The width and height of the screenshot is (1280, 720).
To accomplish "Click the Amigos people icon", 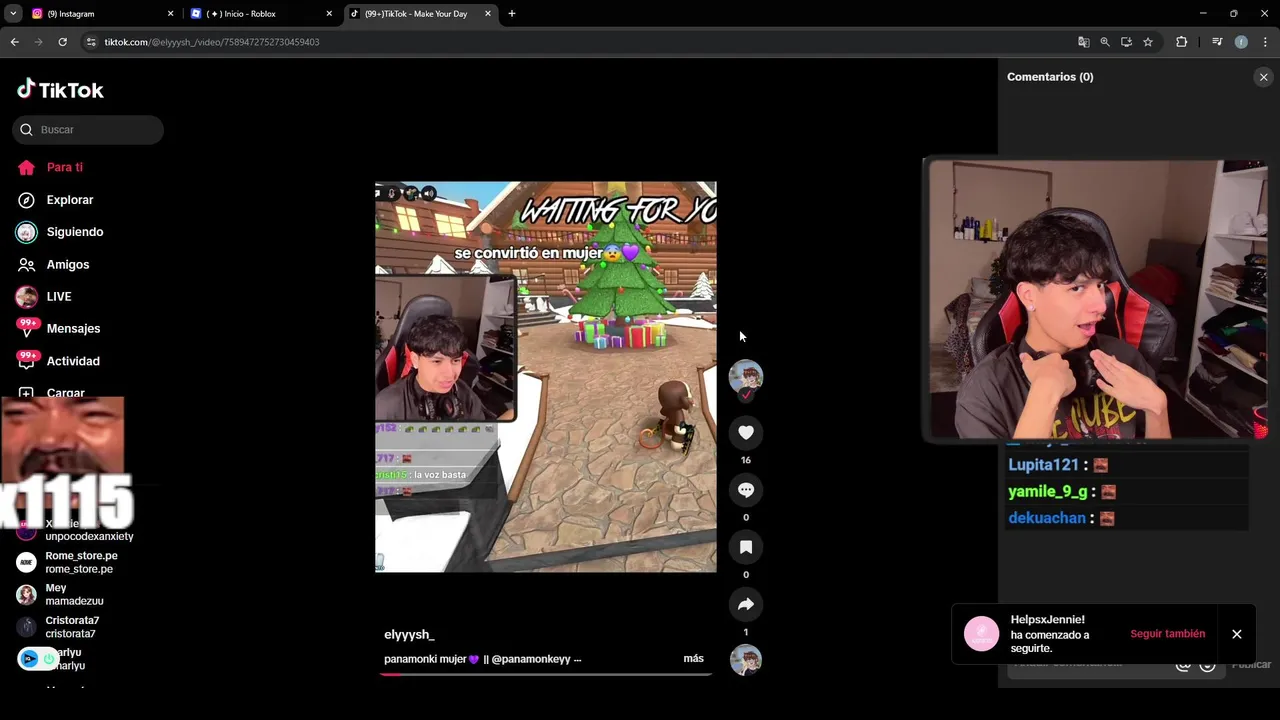I will click(x=26, y=264).
